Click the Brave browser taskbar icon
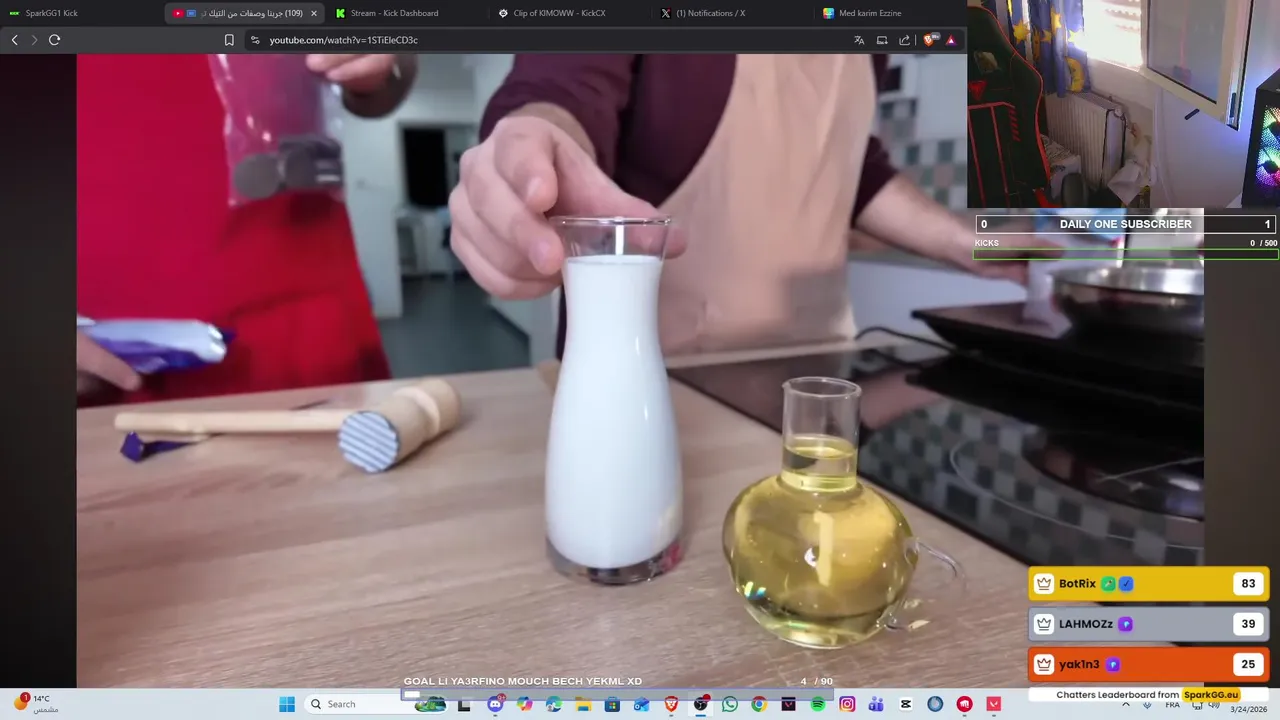Screen dimensions: 1280x720 click(671, 704)
